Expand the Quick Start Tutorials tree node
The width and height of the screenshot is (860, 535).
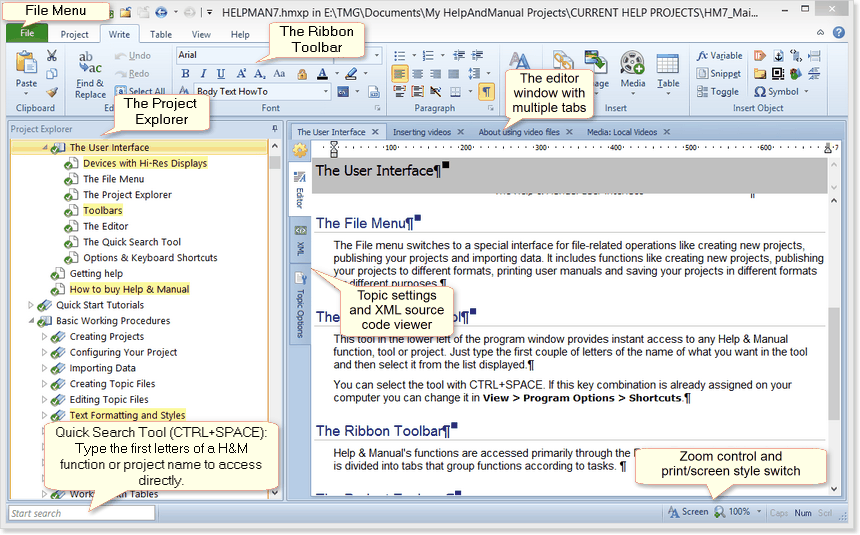click(31, 305)
